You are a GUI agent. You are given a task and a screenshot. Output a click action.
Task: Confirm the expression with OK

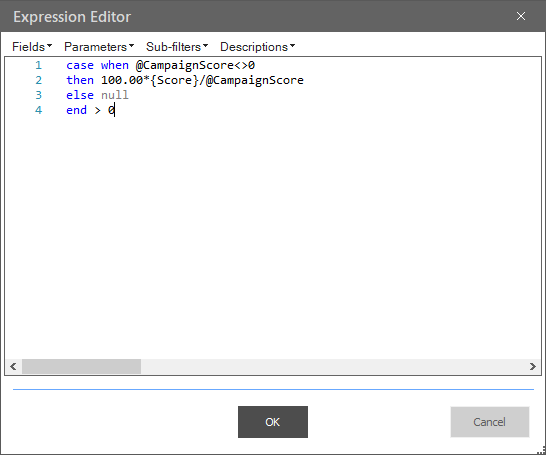point(273,422)
